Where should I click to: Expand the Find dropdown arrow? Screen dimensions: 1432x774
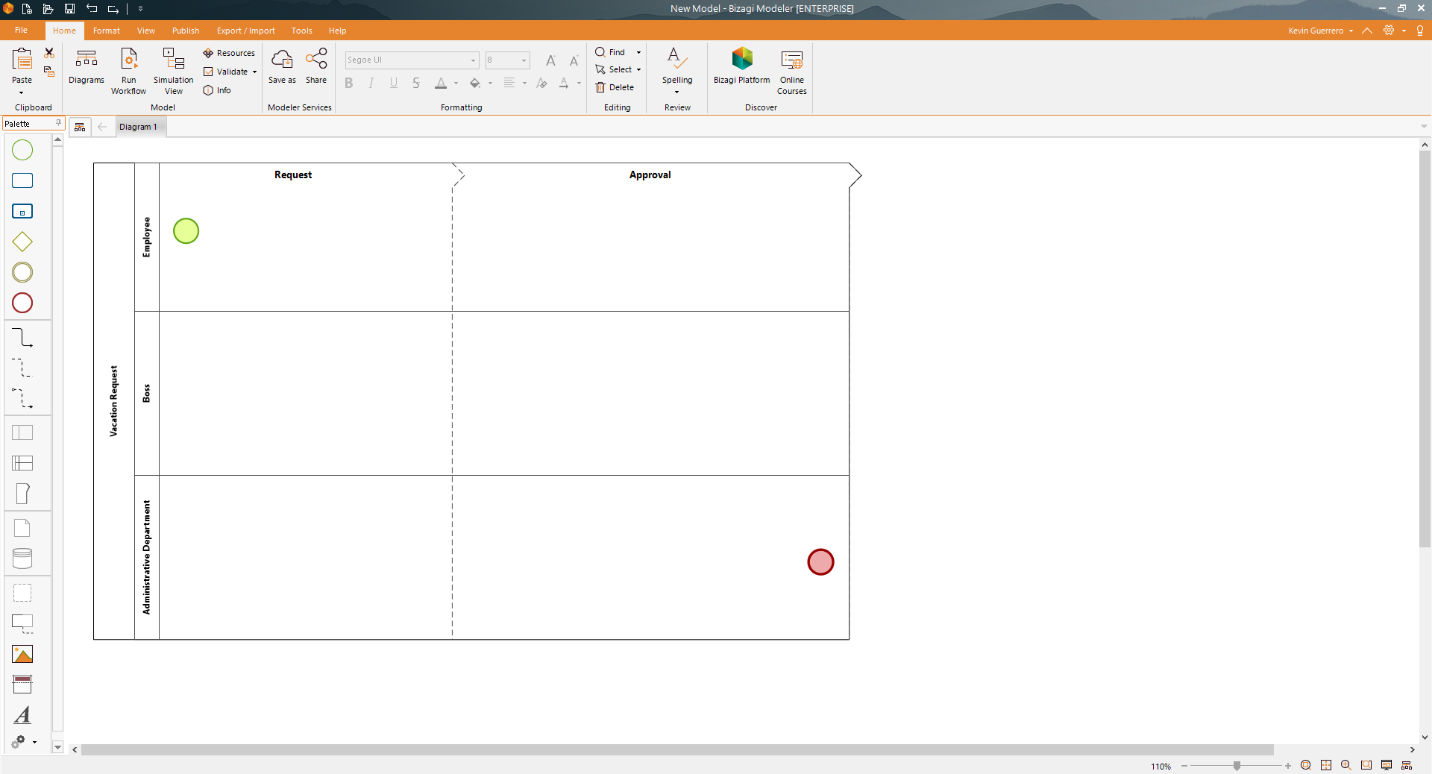(638, 52)
